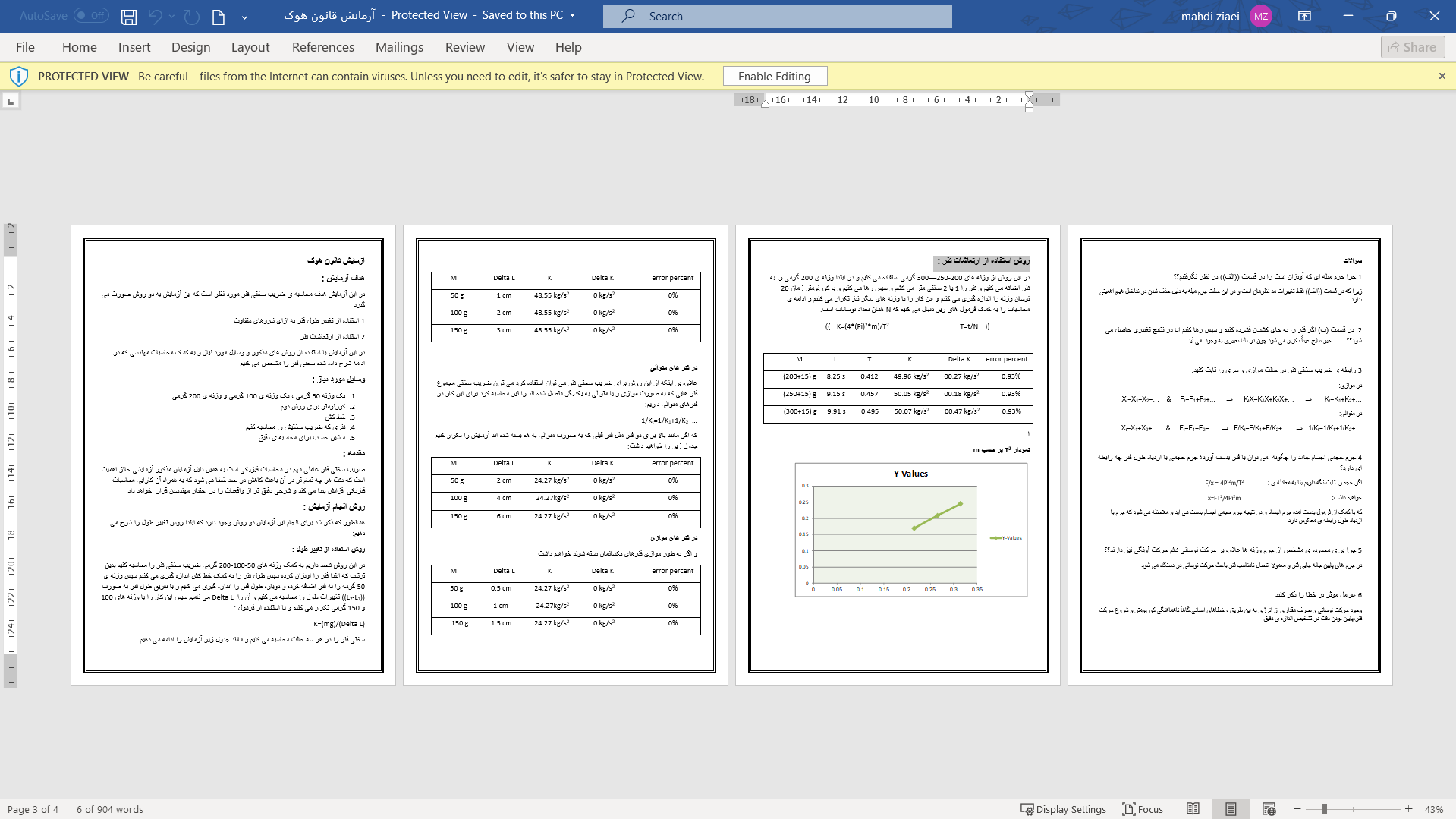Click the horizontal ruler left indent marker
1456x819 pixels.
(765, 103)
